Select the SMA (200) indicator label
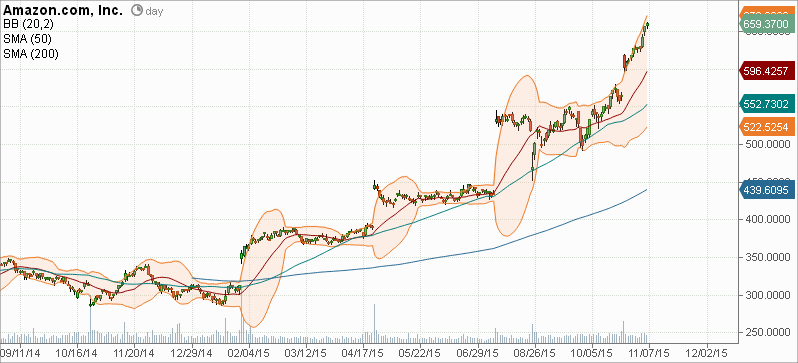Image resolution: width=798 pixels, height=363 pixels. [31, 53]
